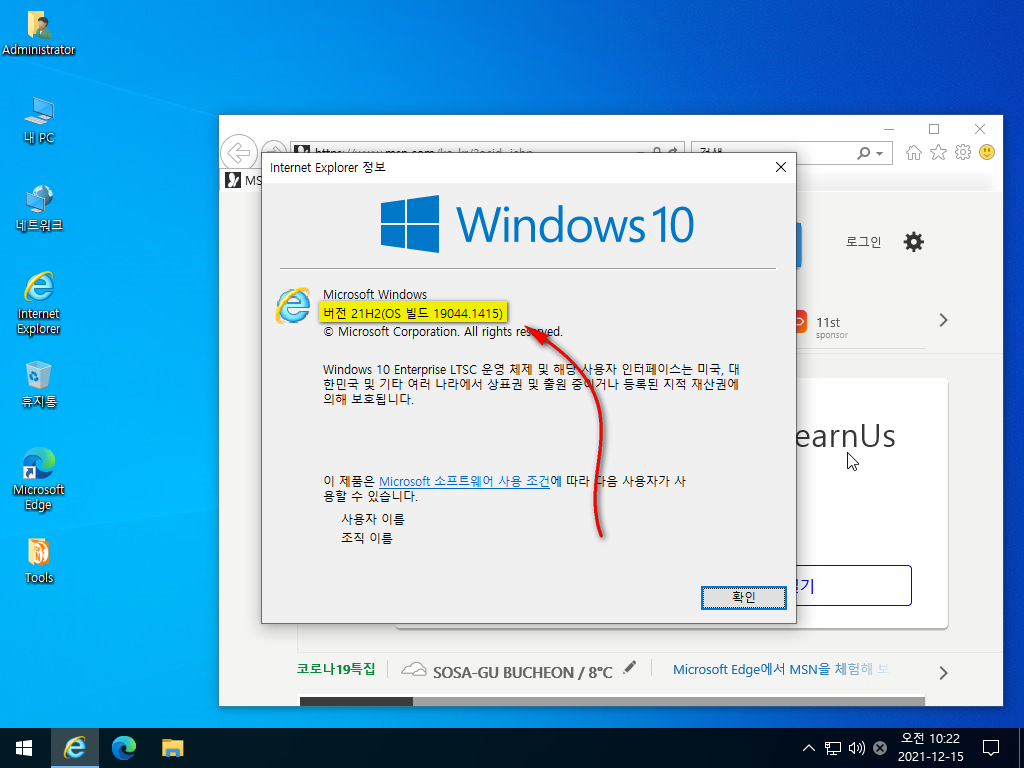This screenshot has width=1024, height=768.
Task: Open the Windows Start menu
Action: click(x=24, y=748)
